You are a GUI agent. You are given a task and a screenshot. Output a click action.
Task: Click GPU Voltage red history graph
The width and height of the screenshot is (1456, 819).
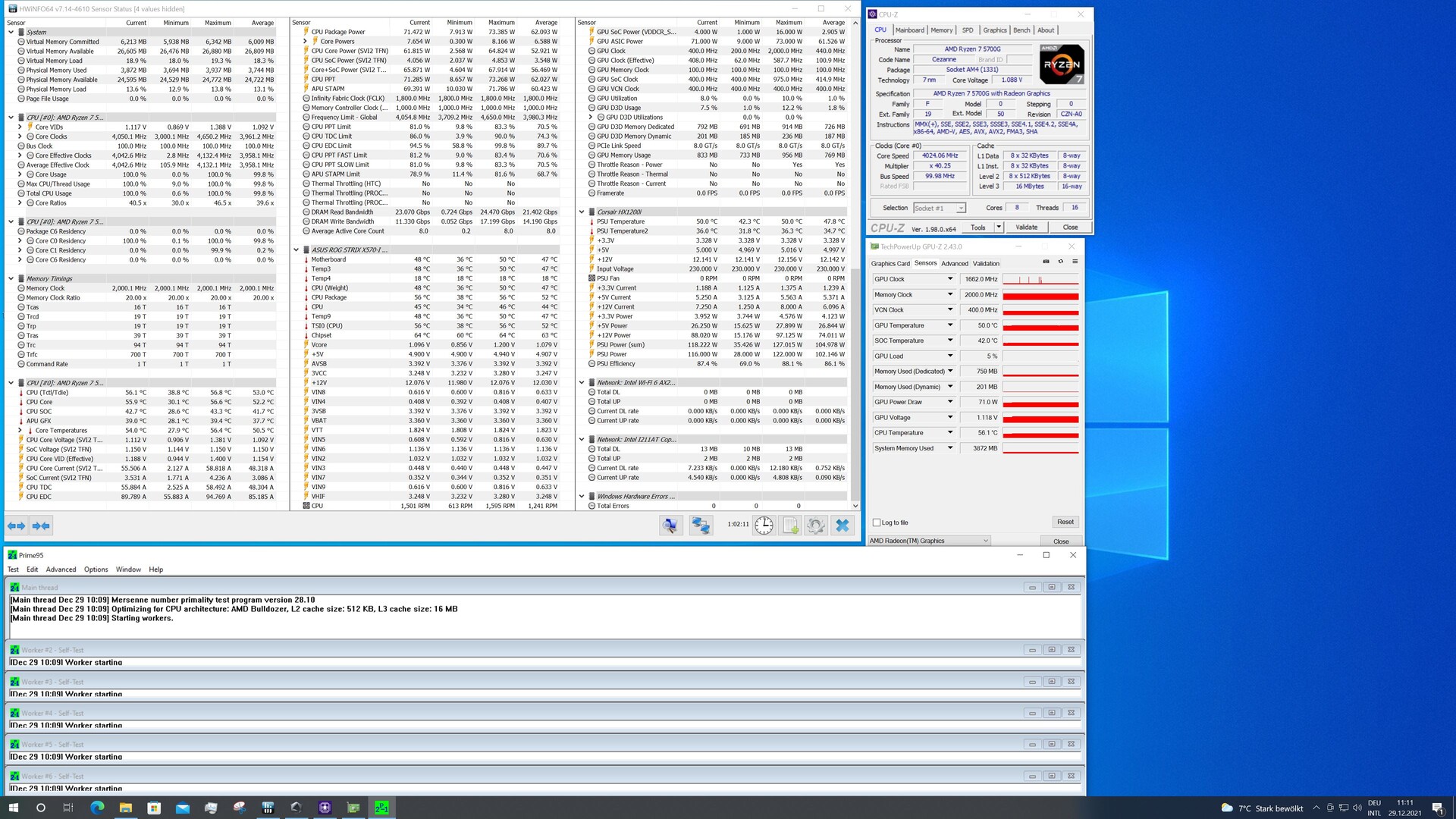tap(1040, 418)
